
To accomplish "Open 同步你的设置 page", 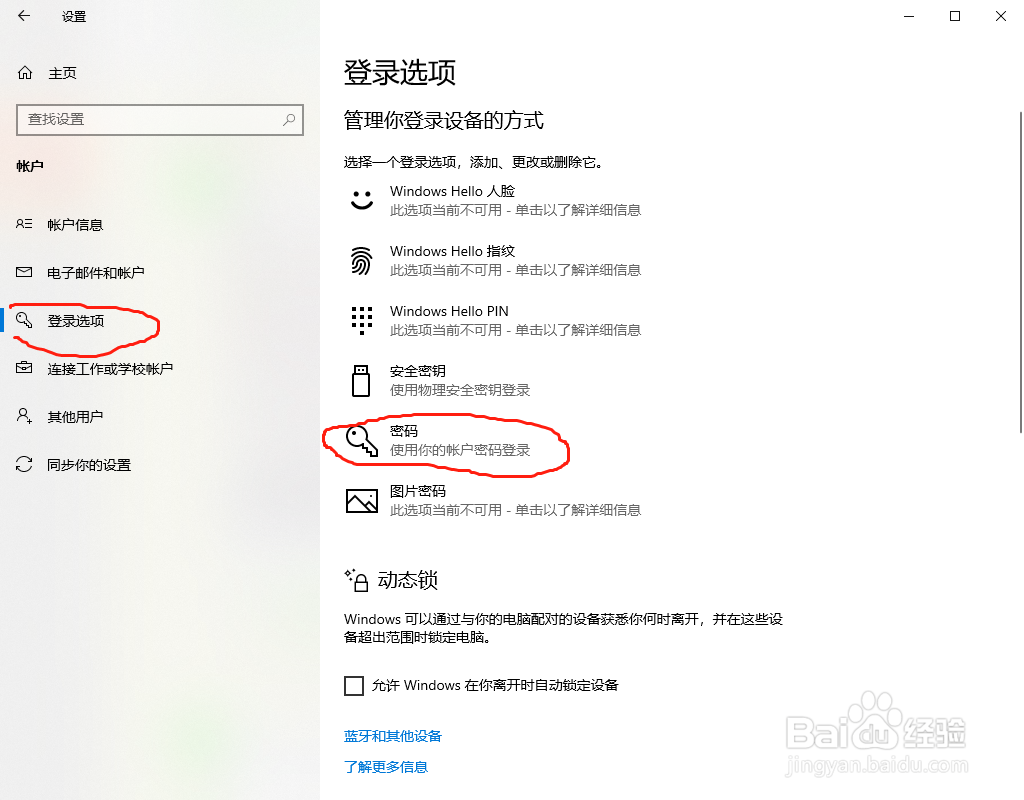I will tap(89, 465).
